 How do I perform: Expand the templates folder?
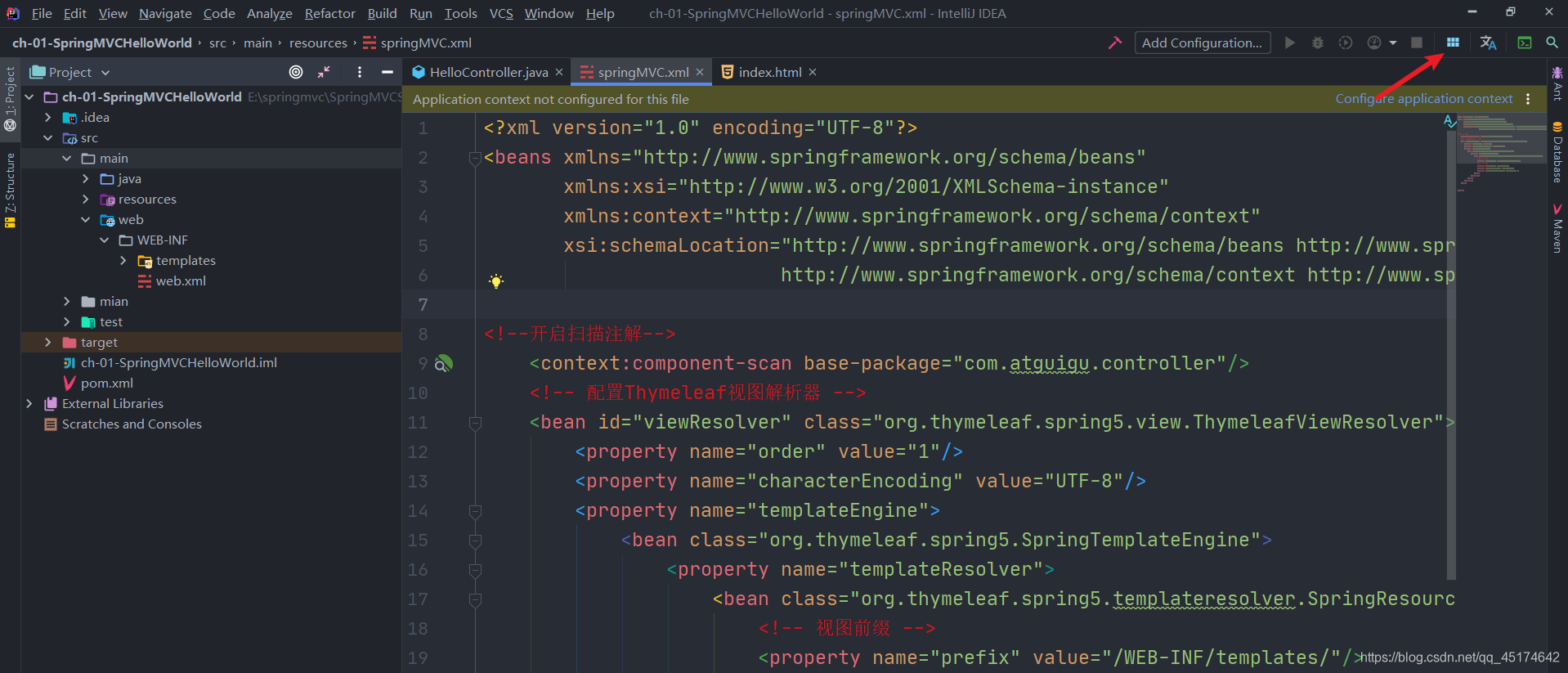tap(123, 260)
